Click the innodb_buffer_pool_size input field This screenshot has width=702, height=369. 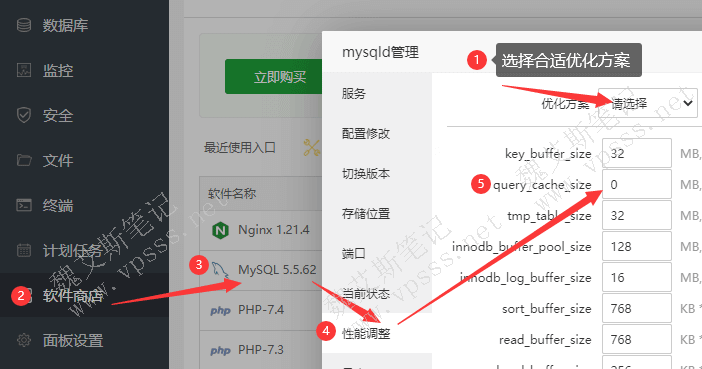[637, 246]
